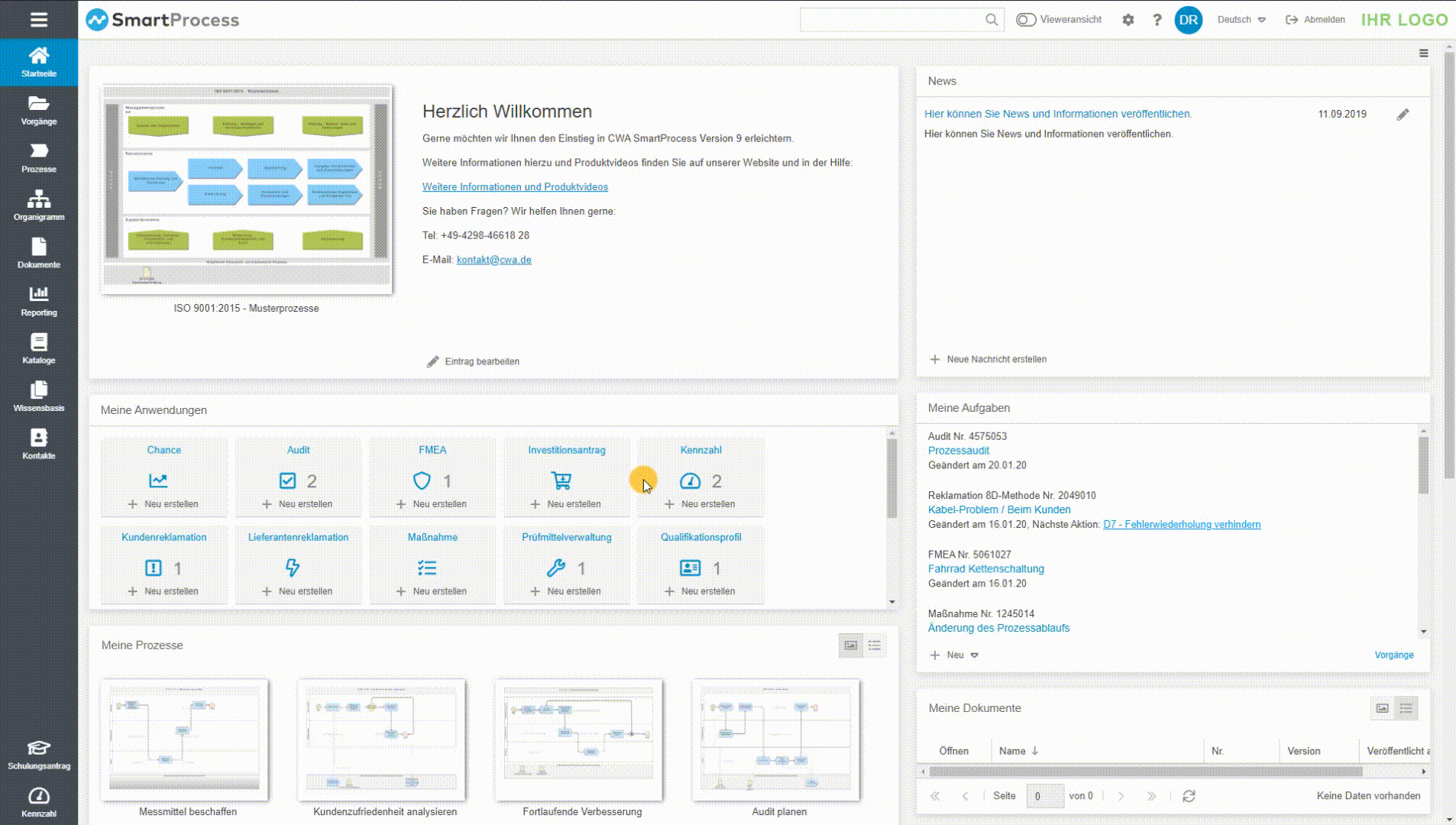The width and height of the screenshot is (1456, 825).
Task: Open settings gear in header
Action: click(1128, 20)
